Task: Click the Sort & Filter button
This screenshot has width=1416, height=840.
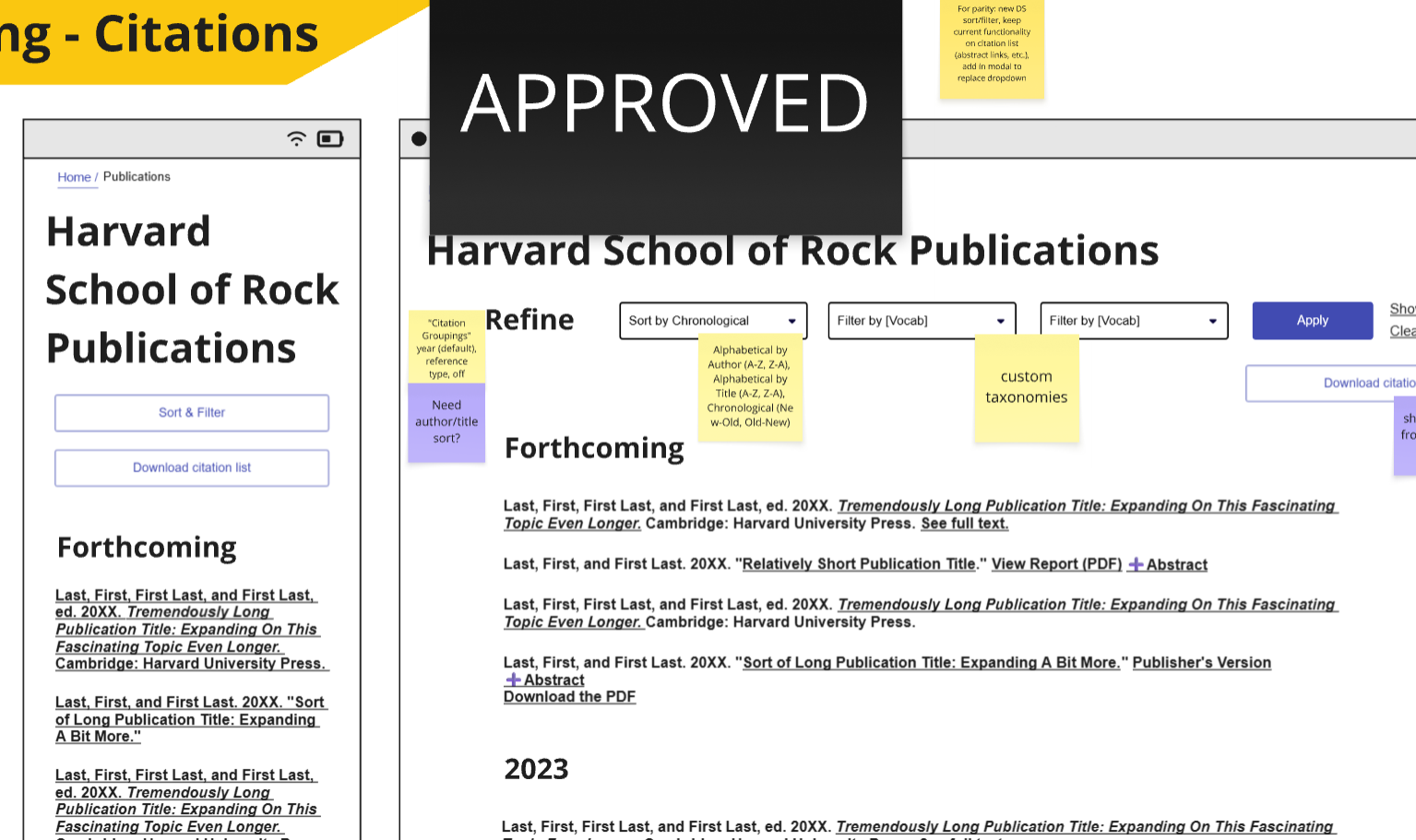Action: coord(192,413)
